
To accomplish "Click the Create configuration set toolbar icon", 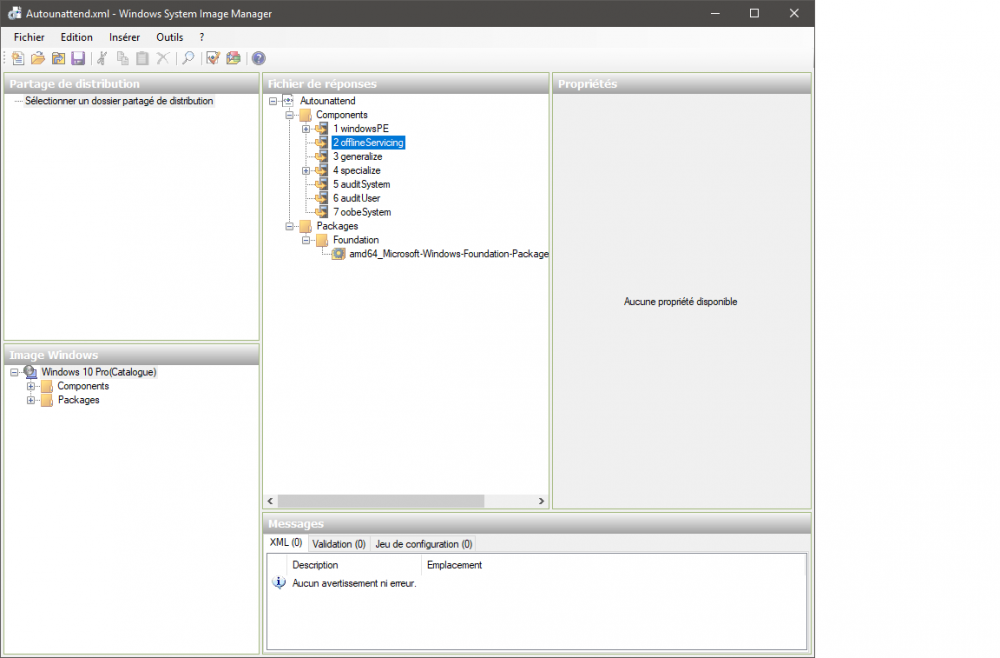I will (x=233, y=58).
